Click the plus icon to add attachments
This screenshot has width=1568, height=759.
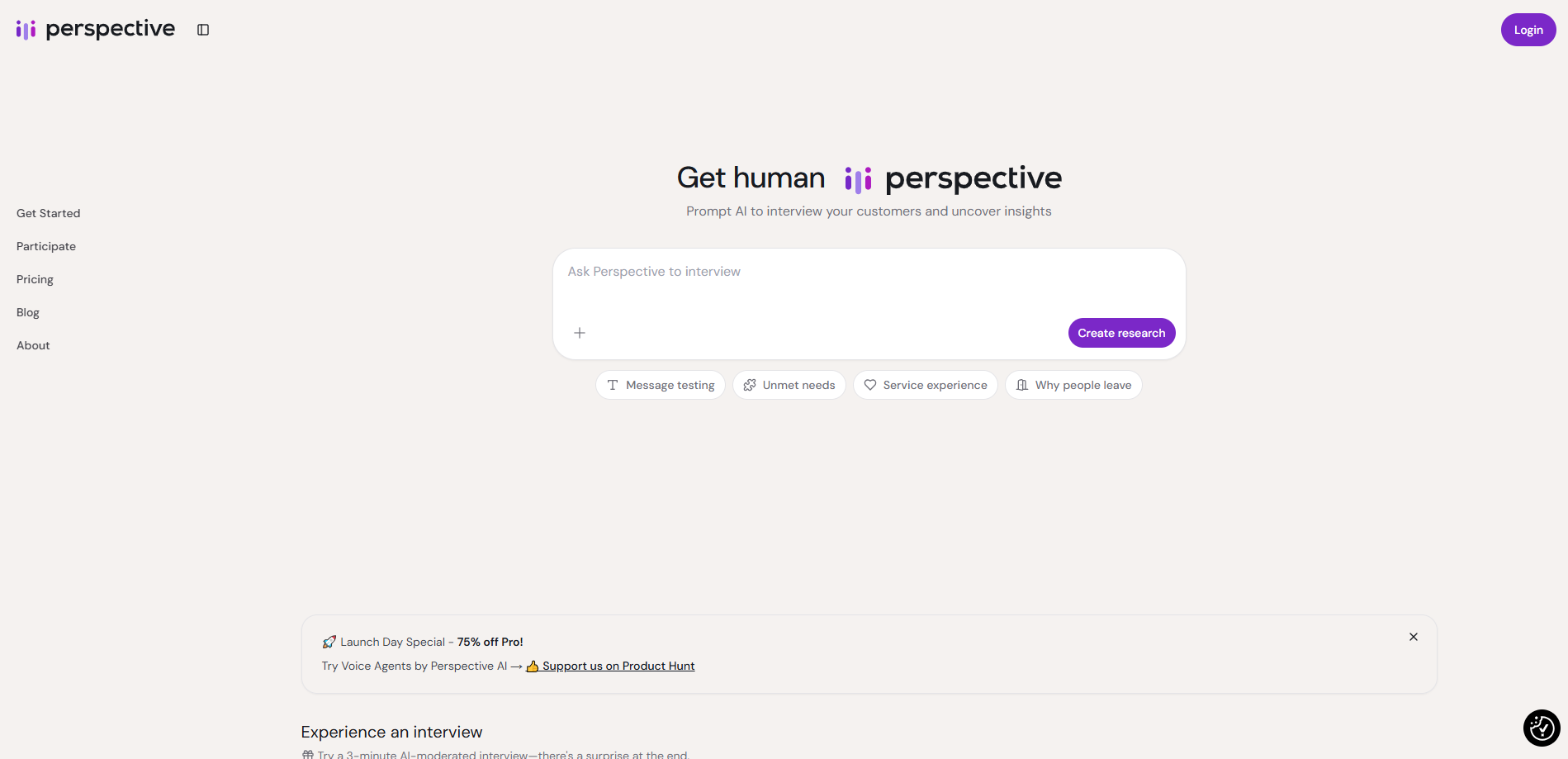coord(580,333)
